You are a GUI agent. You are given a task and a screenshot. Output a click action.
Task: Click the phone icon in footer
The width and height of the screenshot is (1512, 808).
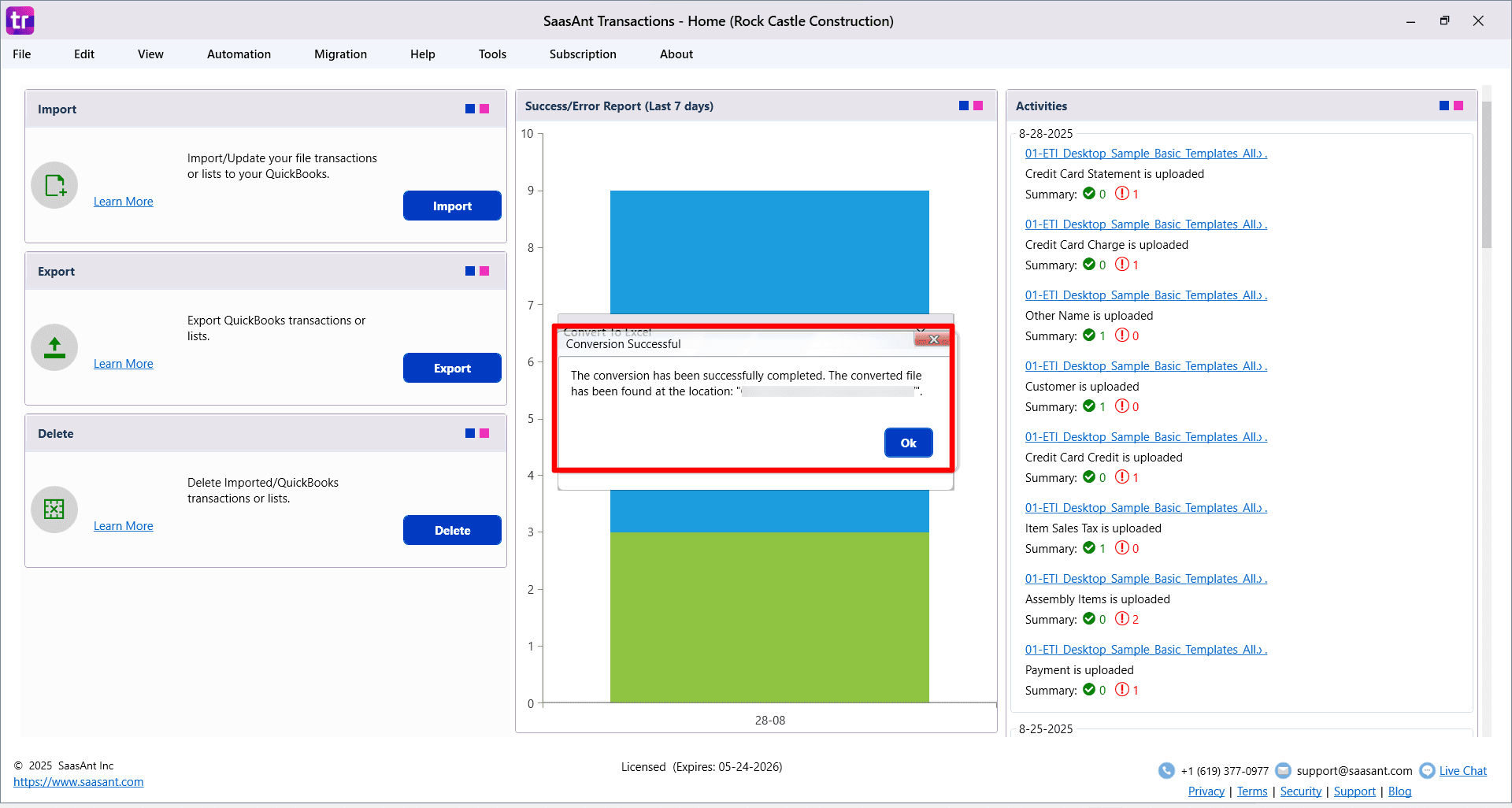coord(1166,771)
